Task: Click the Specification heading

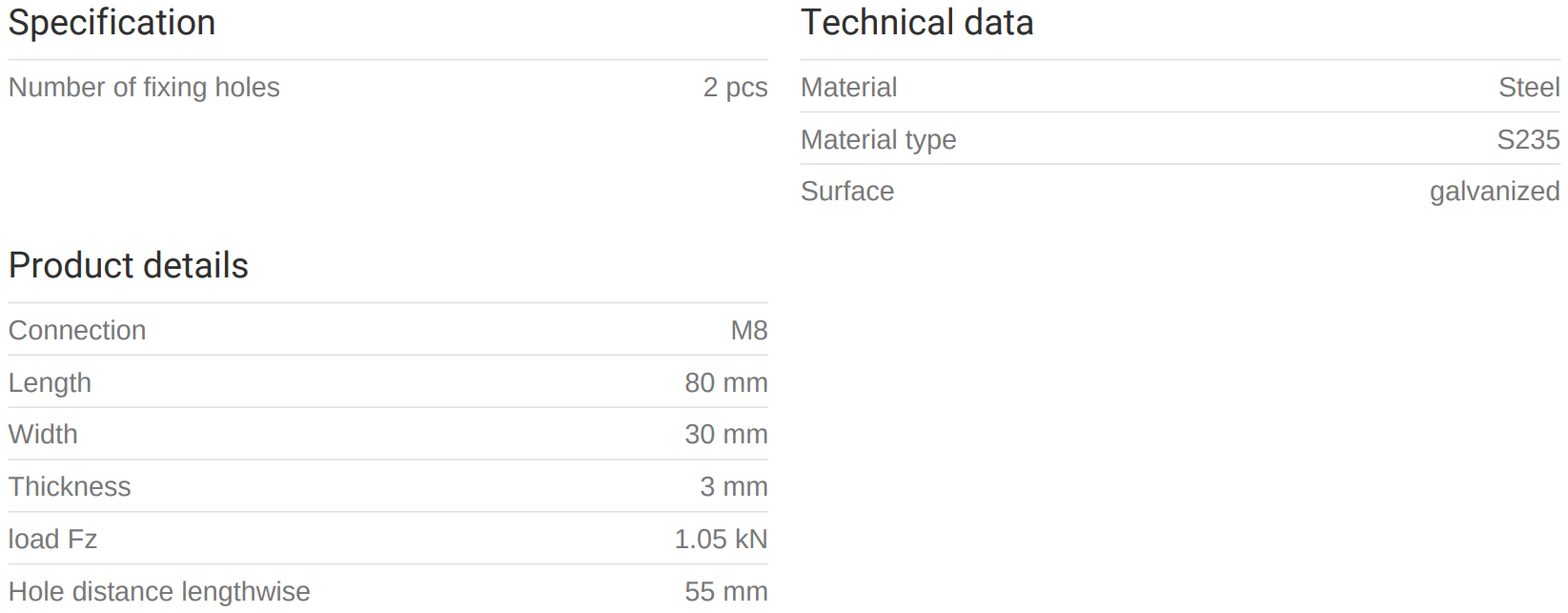Action: coord(112,23)
